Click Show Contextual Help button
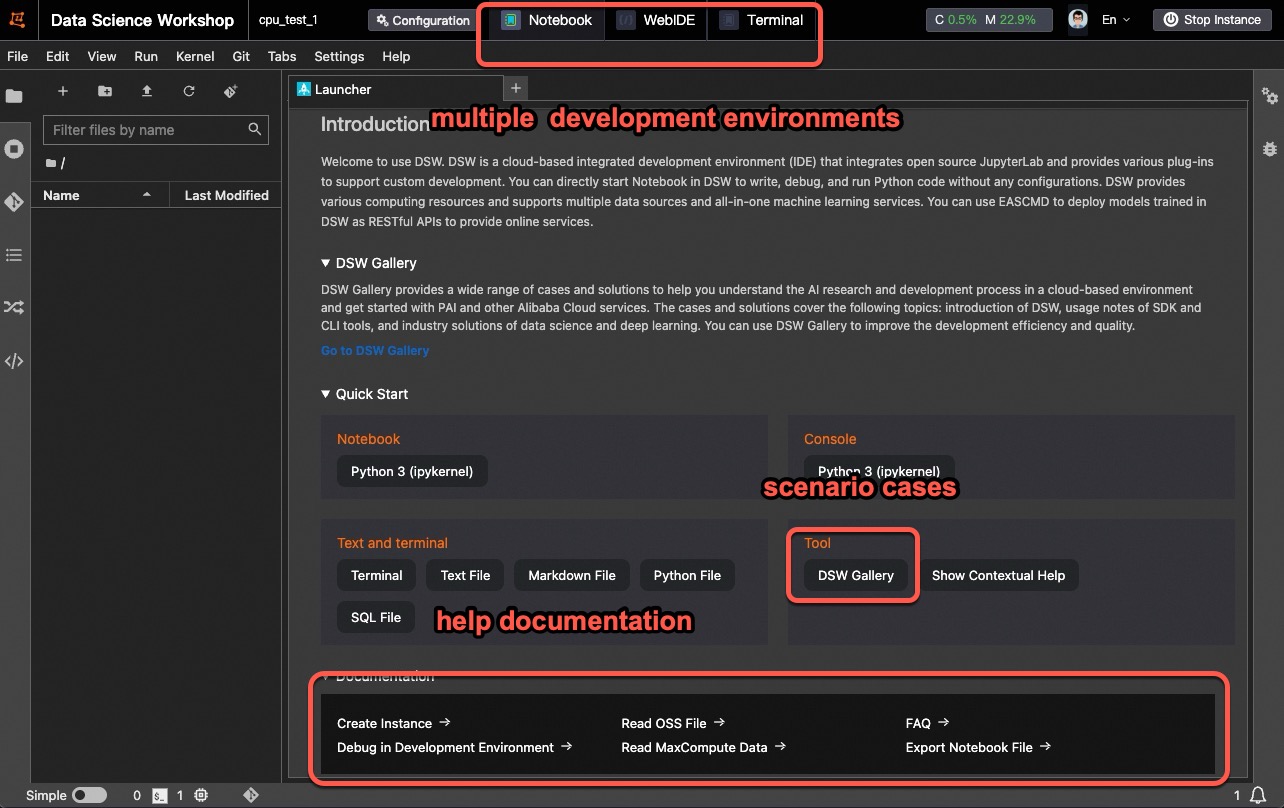This screenshot has height=808, width=1284. coord(998,575)
